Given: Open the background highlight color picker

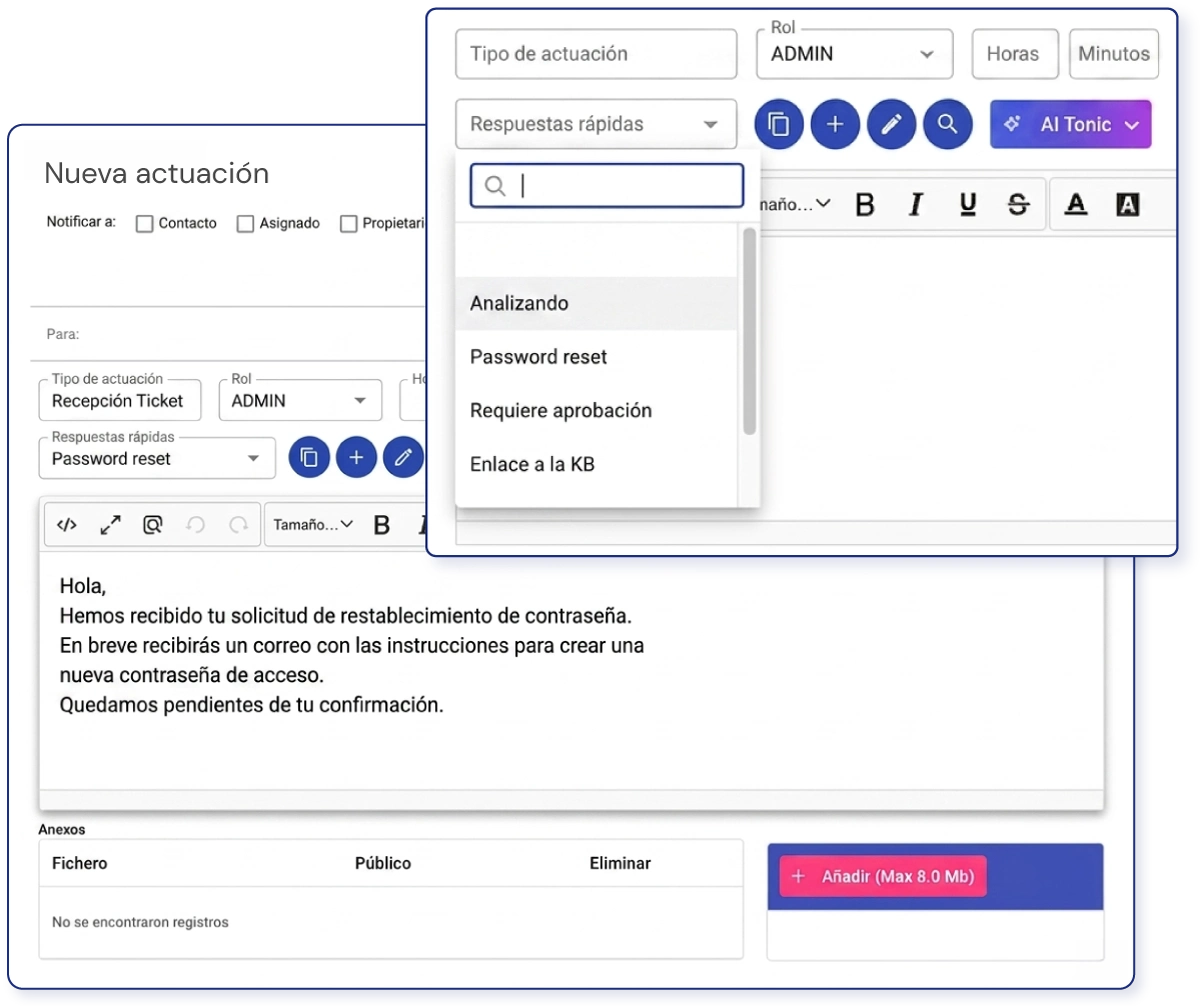Looking at the screenshot, I should (x=1127, y=205).
